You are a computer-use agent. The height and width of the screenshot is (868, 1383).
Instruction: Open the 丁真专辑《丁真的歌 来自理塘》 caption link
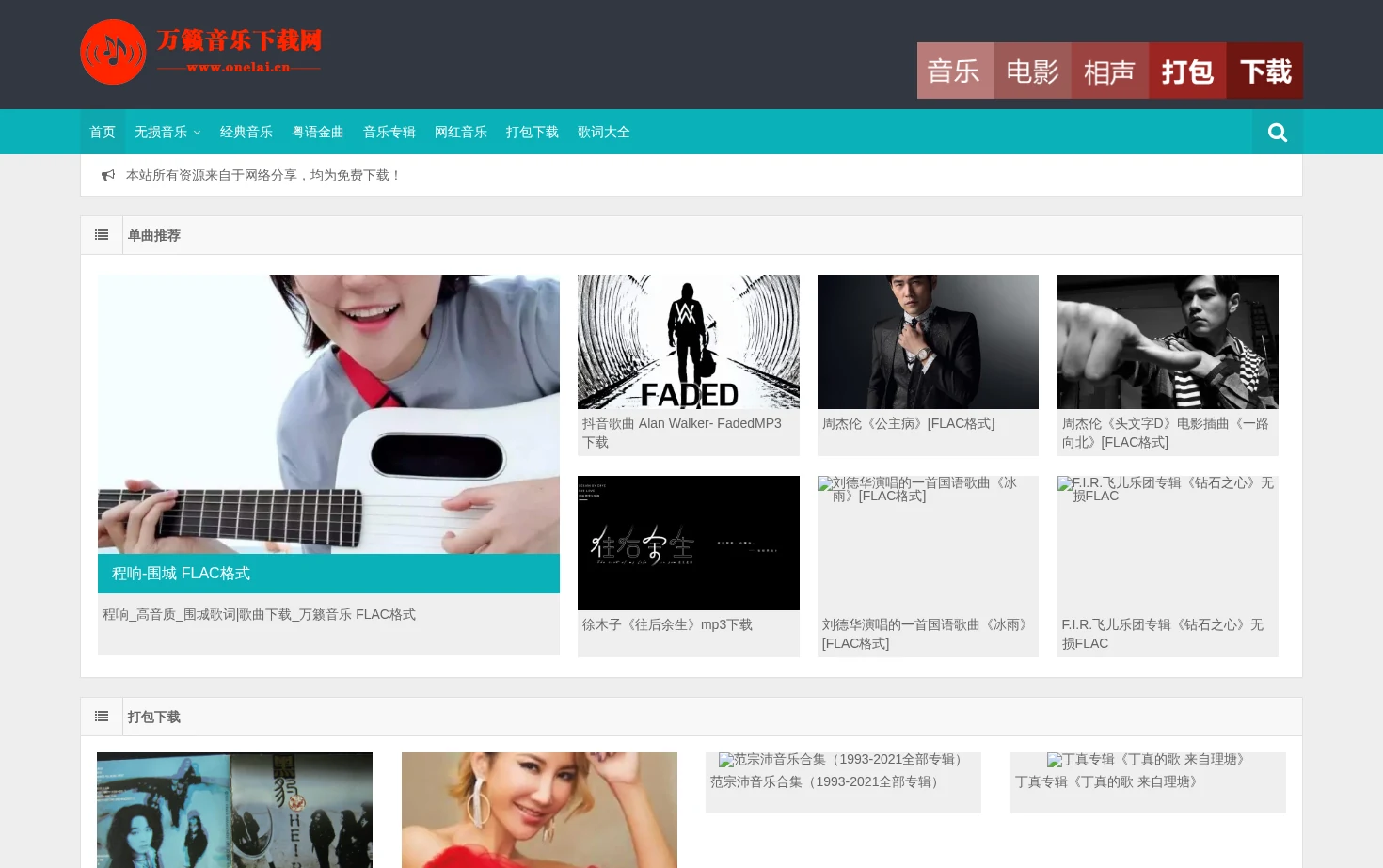point(1109,781)
